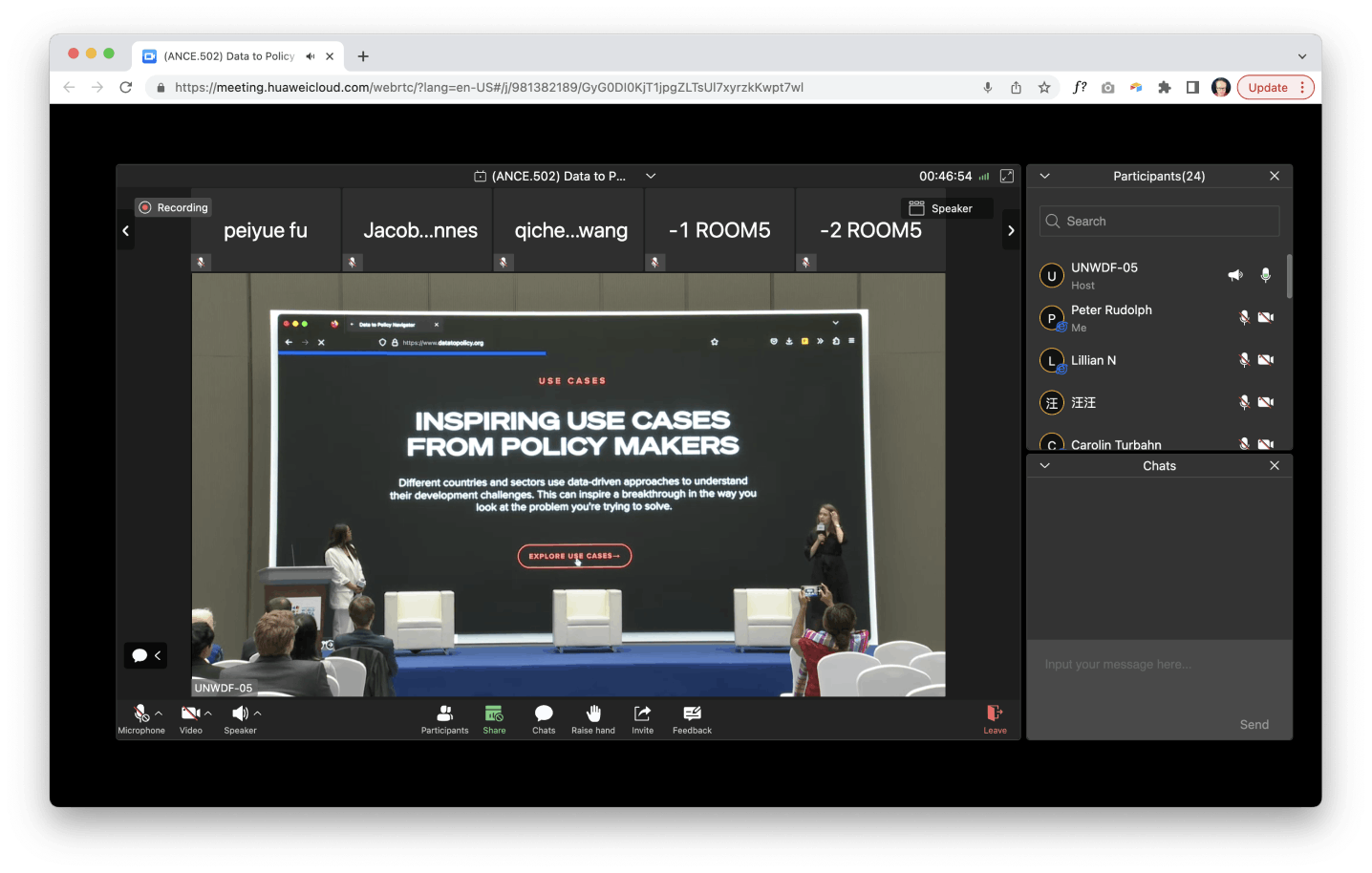Image resolution: width=1372 pixels, height=873 pixels.
Task: Enter fullscreen using the expand icon
Action: (1007, 176)
